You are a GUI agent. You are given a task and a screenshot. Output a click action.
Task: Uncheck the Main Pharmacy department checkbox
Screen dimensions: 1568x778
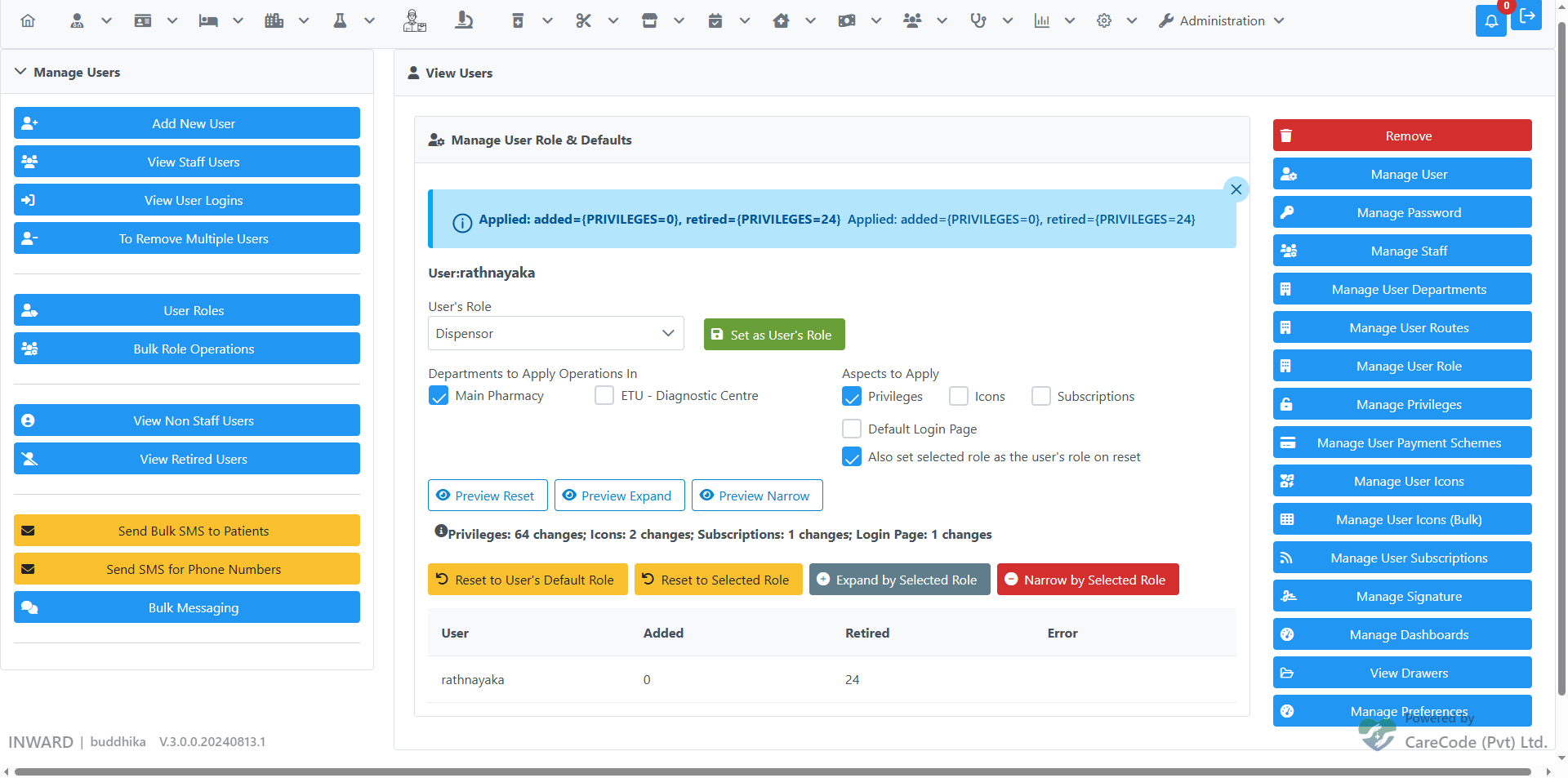click(439, 396)
